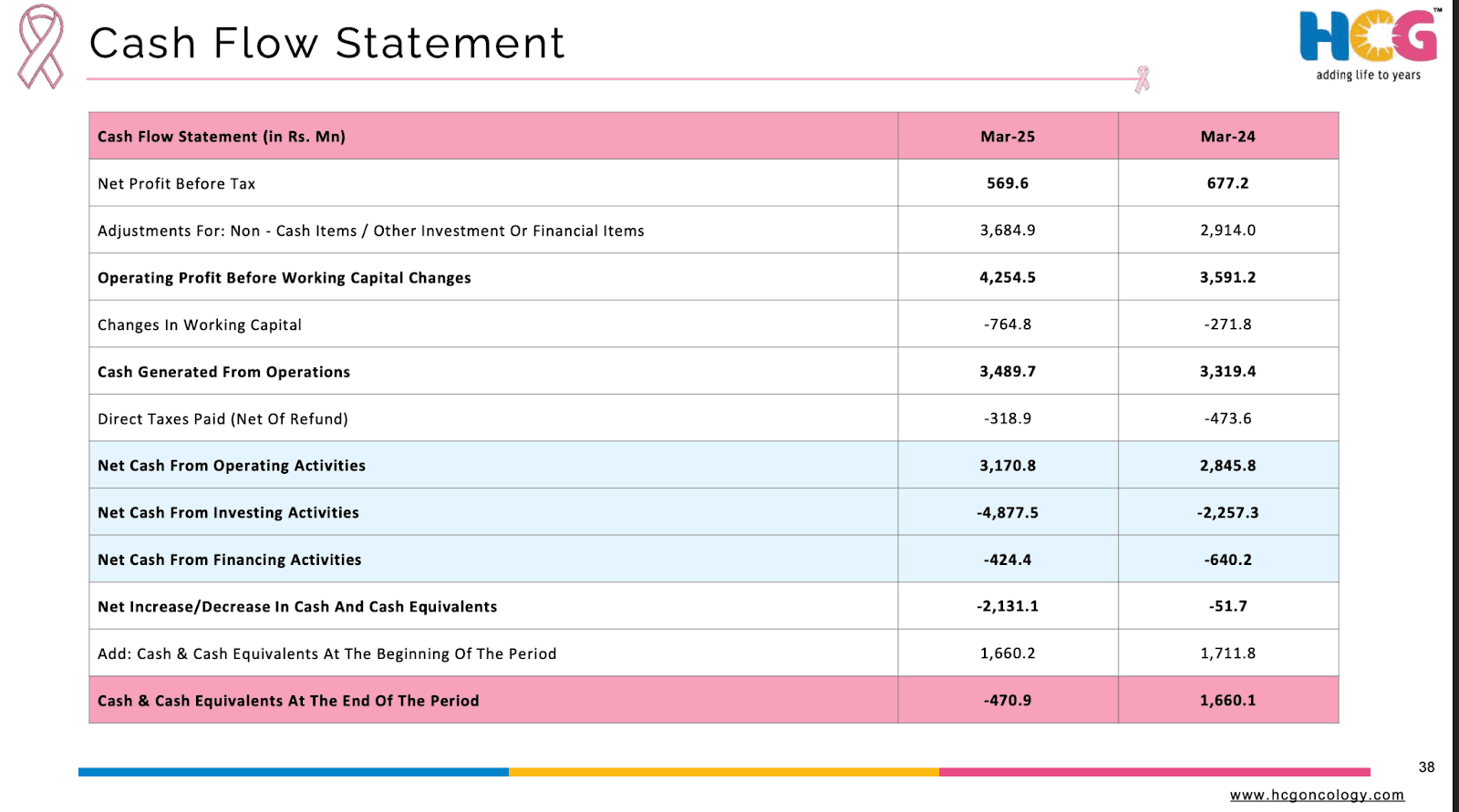Click the pink ribbon icon beside title

(41, 46)
